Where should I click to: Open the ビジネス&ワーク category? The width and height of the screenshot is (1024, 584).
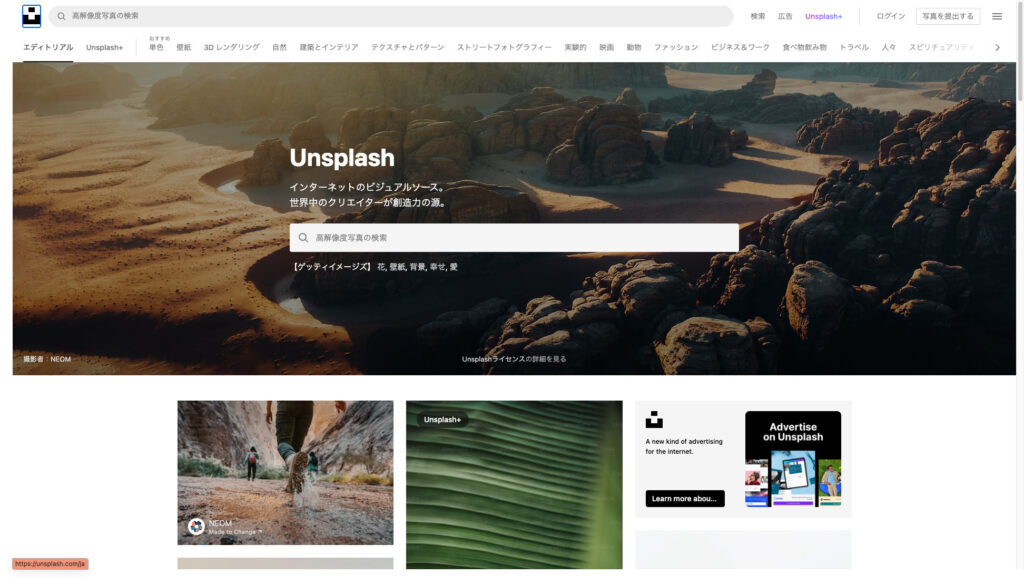pyautogui.click(x=740, y=47)
